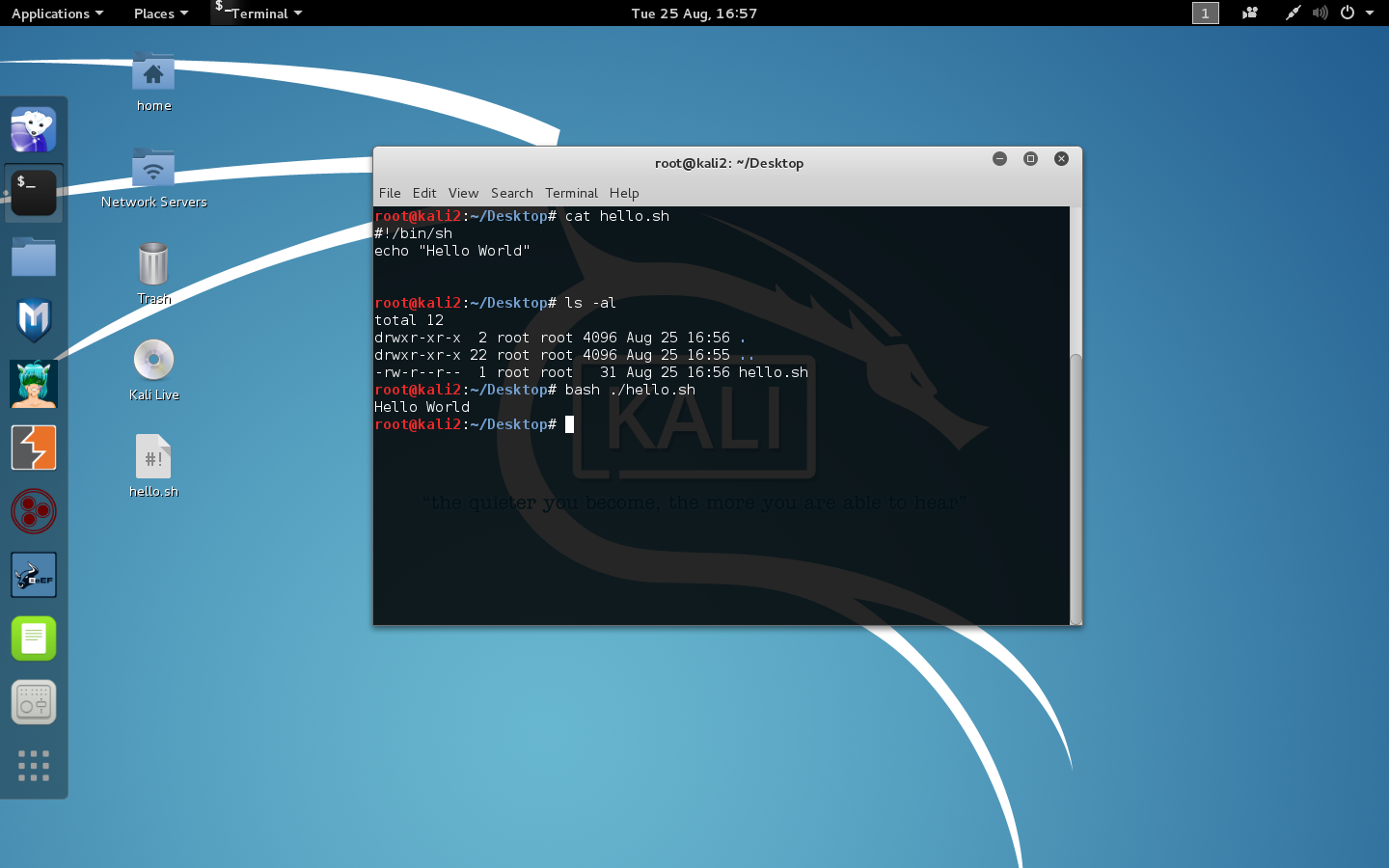
Task: Click the network connection icon in top bar
Action: 1294,13
